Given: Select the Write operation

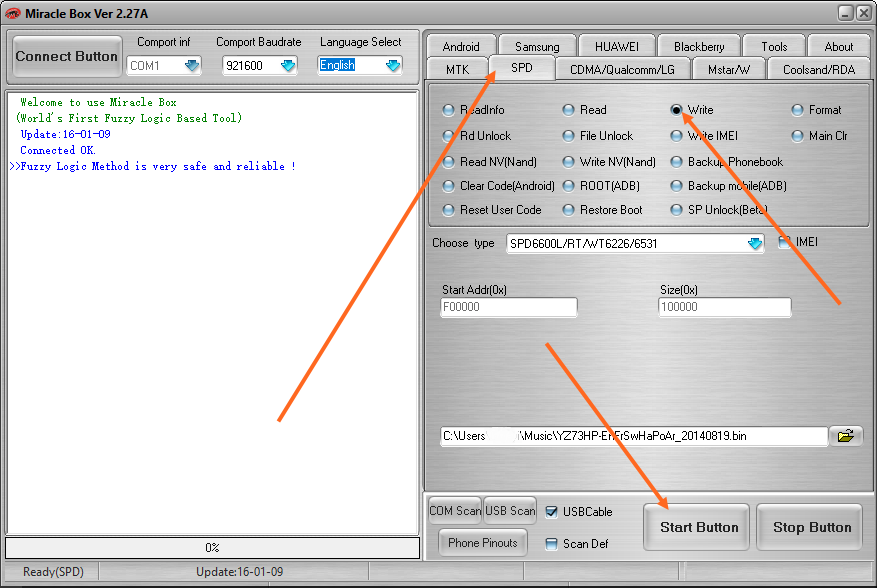Looking at the screenshot, I should [677, 110].
